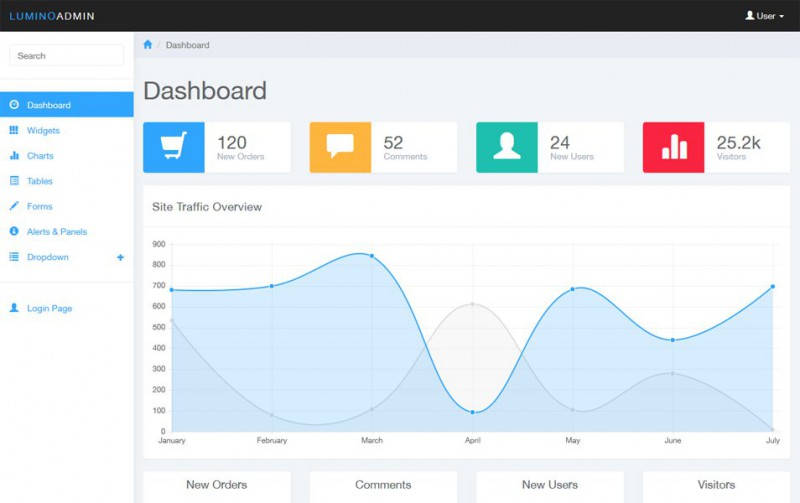Screen dimensions: 800x503
Task: Click the Alerts & Panels info icon
Action: [14, 231]
